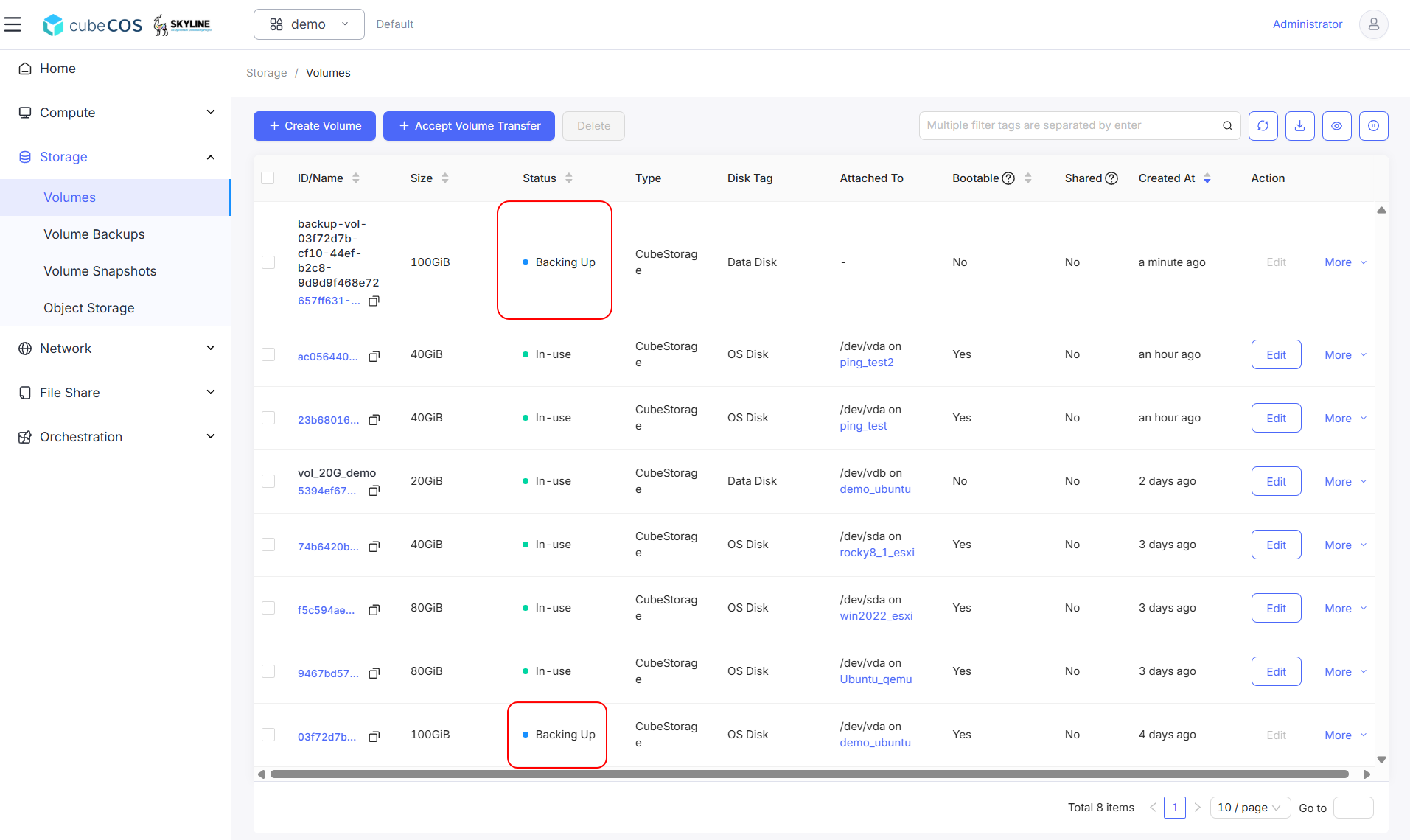The image size is (1410, 840).
Task: Click the Bootable help question-mark icon
Action: click(x=1008, y=178)
